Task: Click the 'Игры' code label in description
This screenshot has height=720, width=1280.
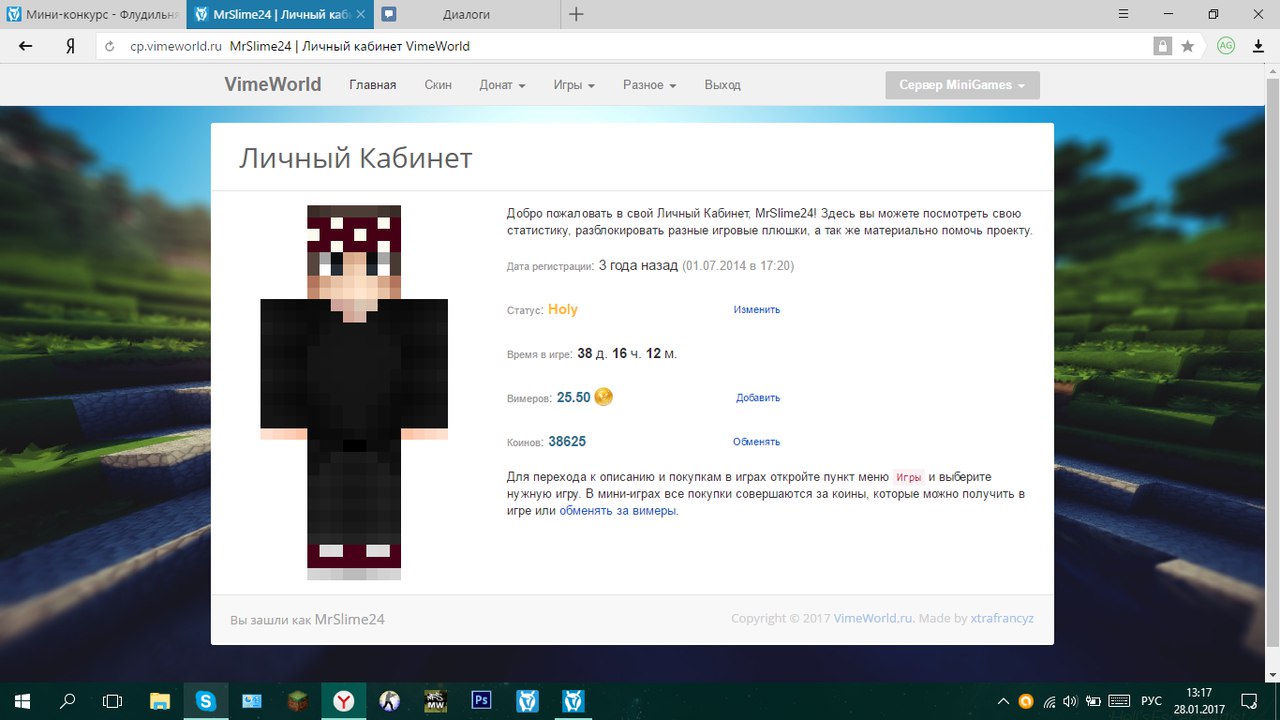Action: (908, 478)
